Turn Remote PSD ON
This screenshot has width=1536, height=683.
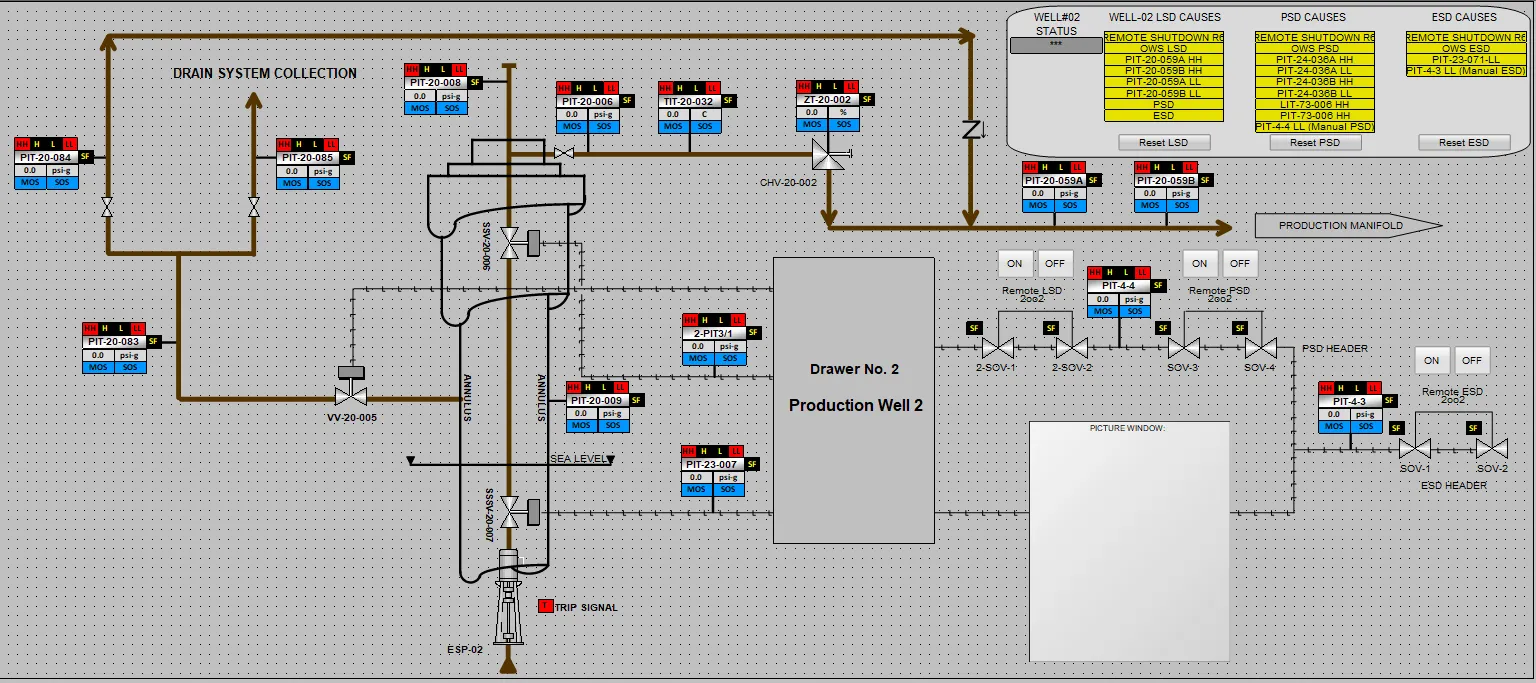coord(1200,264)
